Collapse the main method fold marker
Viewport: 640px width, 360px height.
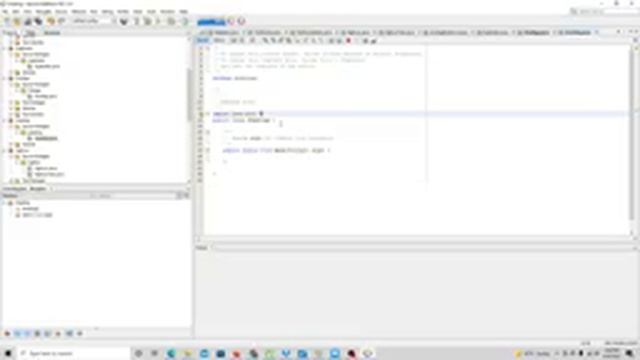(208, 150)
